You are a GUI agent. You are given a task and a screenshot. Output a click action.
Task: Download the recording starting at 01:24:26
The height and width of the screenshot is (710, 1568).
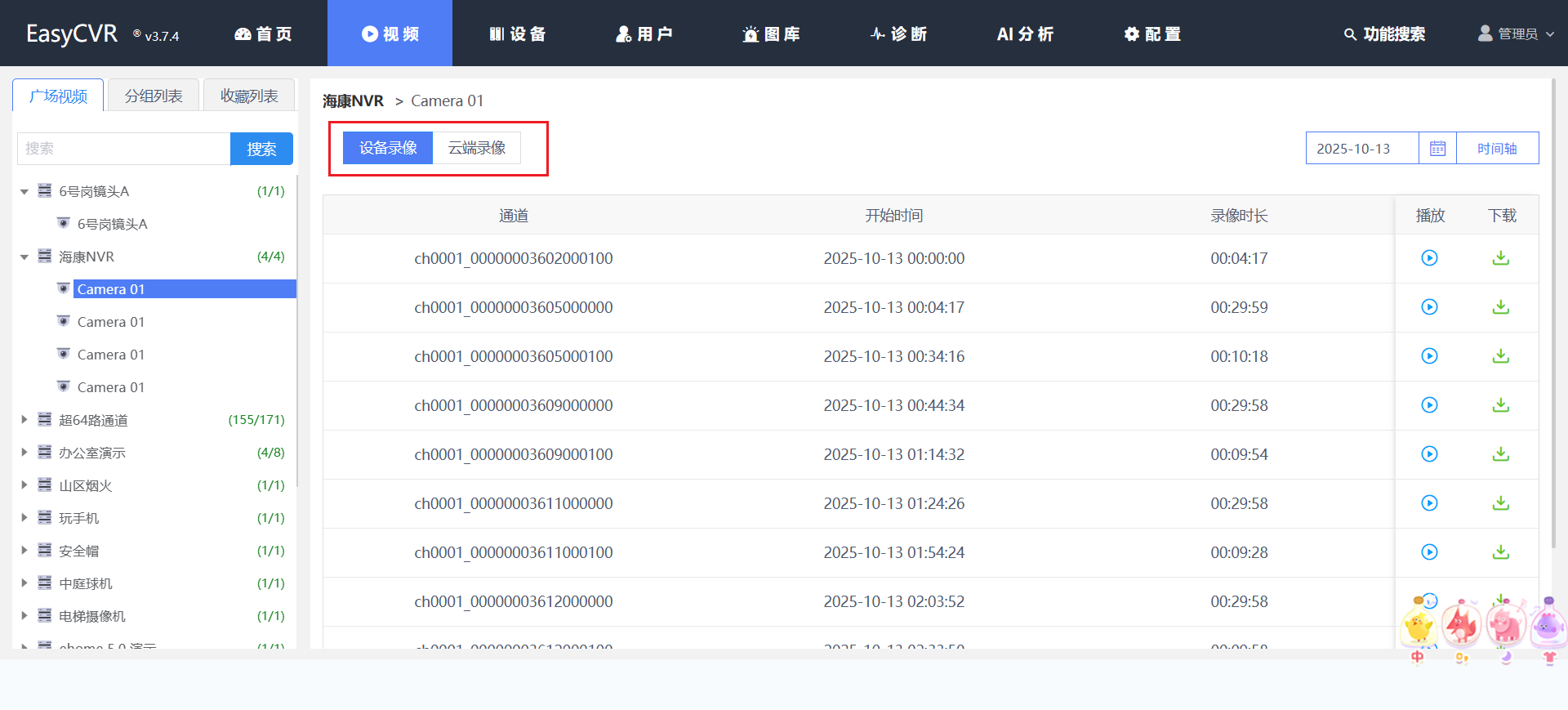click(x=1500, y=503)
